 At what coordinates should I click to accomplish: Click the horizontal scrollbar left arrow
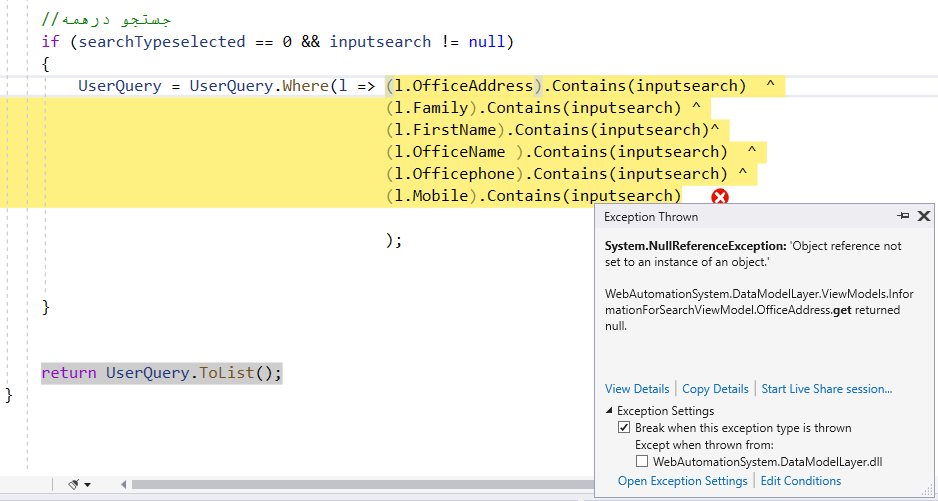[x=124, y=484]
